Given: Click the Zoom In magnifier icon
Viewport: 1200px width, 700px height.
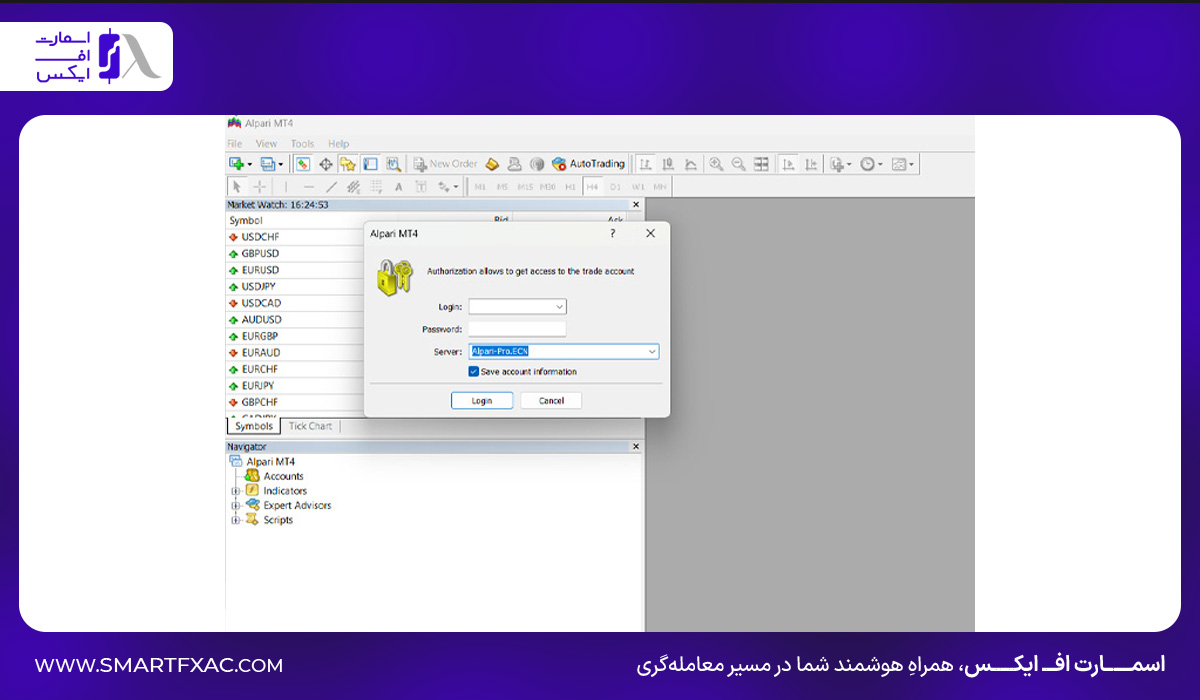Looking at the screenshot, I should click(x=716, y=164).
